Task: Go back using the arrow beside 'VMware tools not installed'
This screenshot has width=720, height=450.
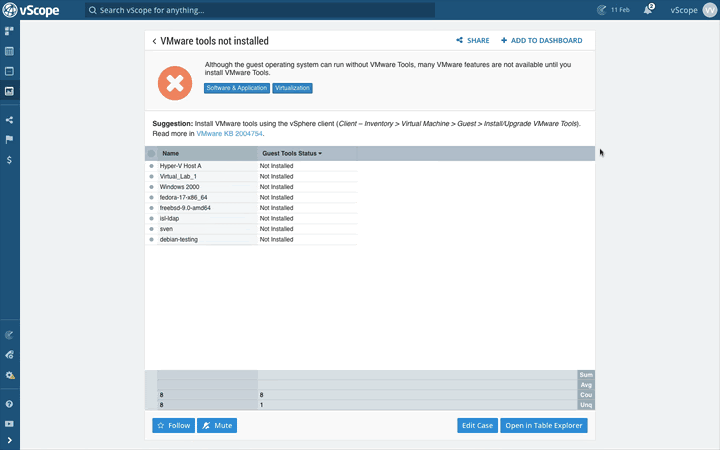Action: point(154,41)
